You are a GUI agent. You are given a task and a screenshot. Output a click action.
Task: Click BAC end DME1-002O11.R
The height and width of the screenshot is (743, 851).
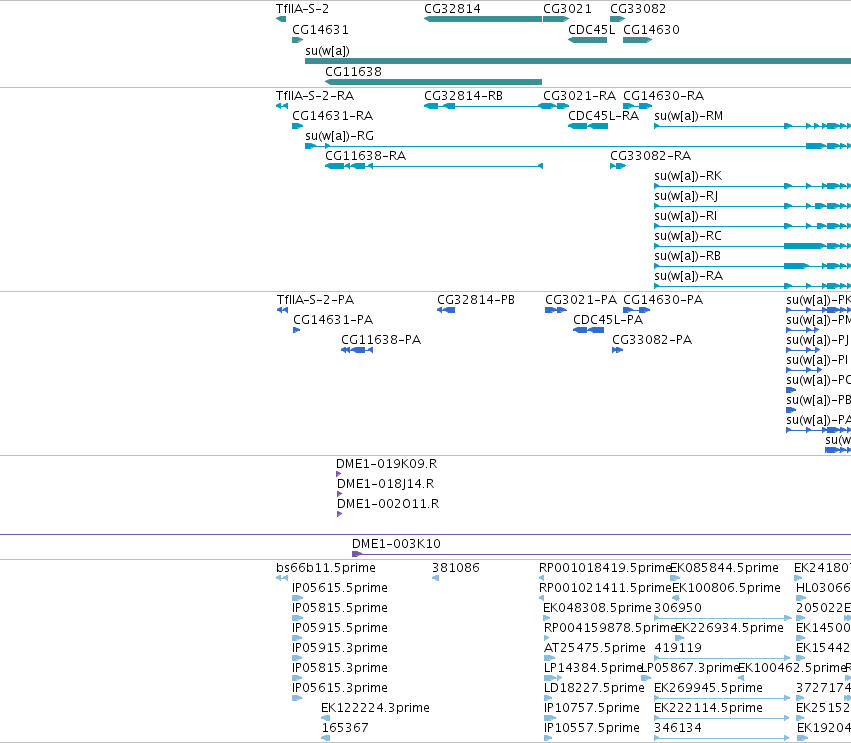(388, 504)
